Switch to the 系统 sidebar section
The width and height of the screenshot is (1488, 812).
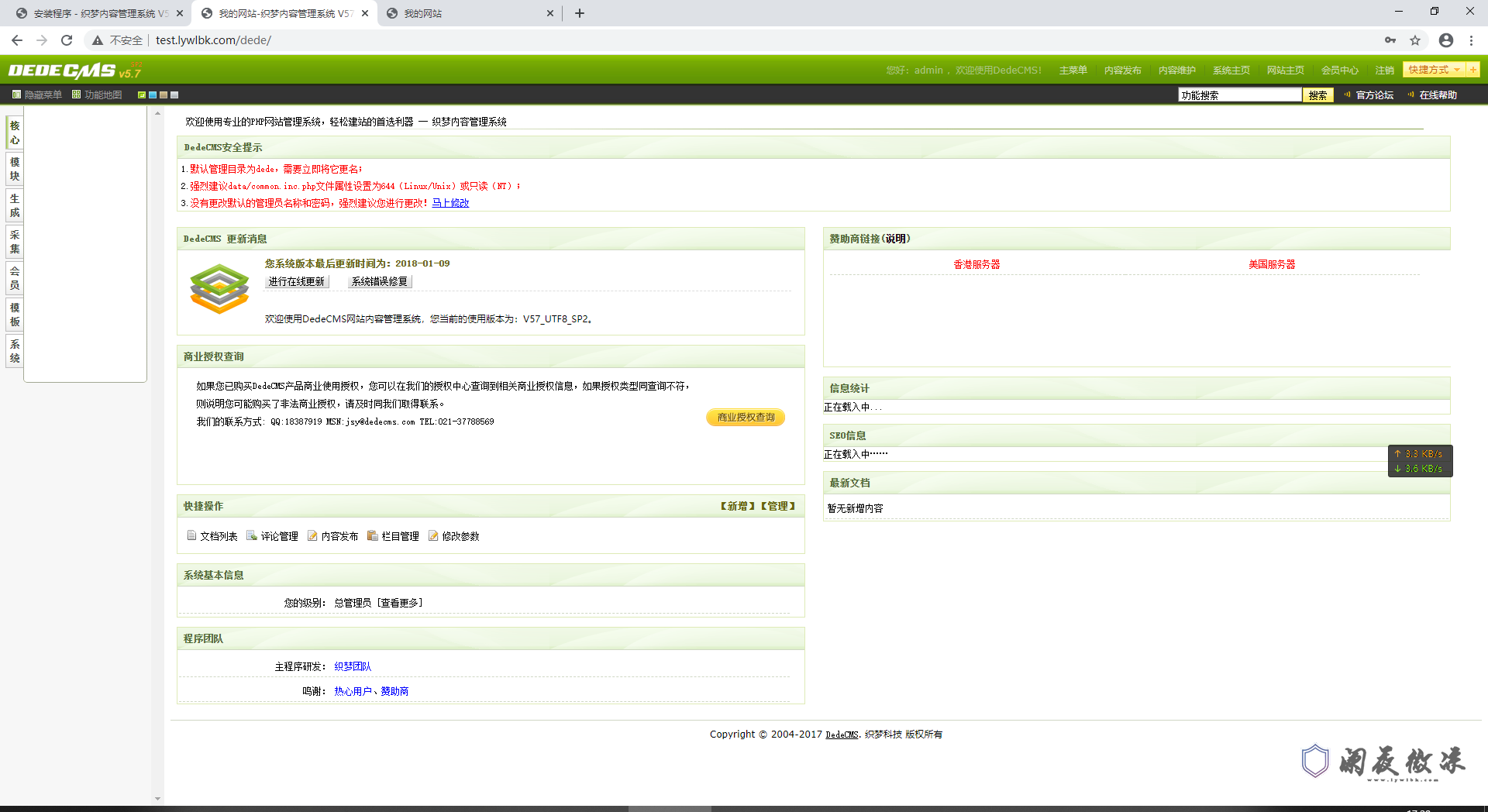pos(13,351)
